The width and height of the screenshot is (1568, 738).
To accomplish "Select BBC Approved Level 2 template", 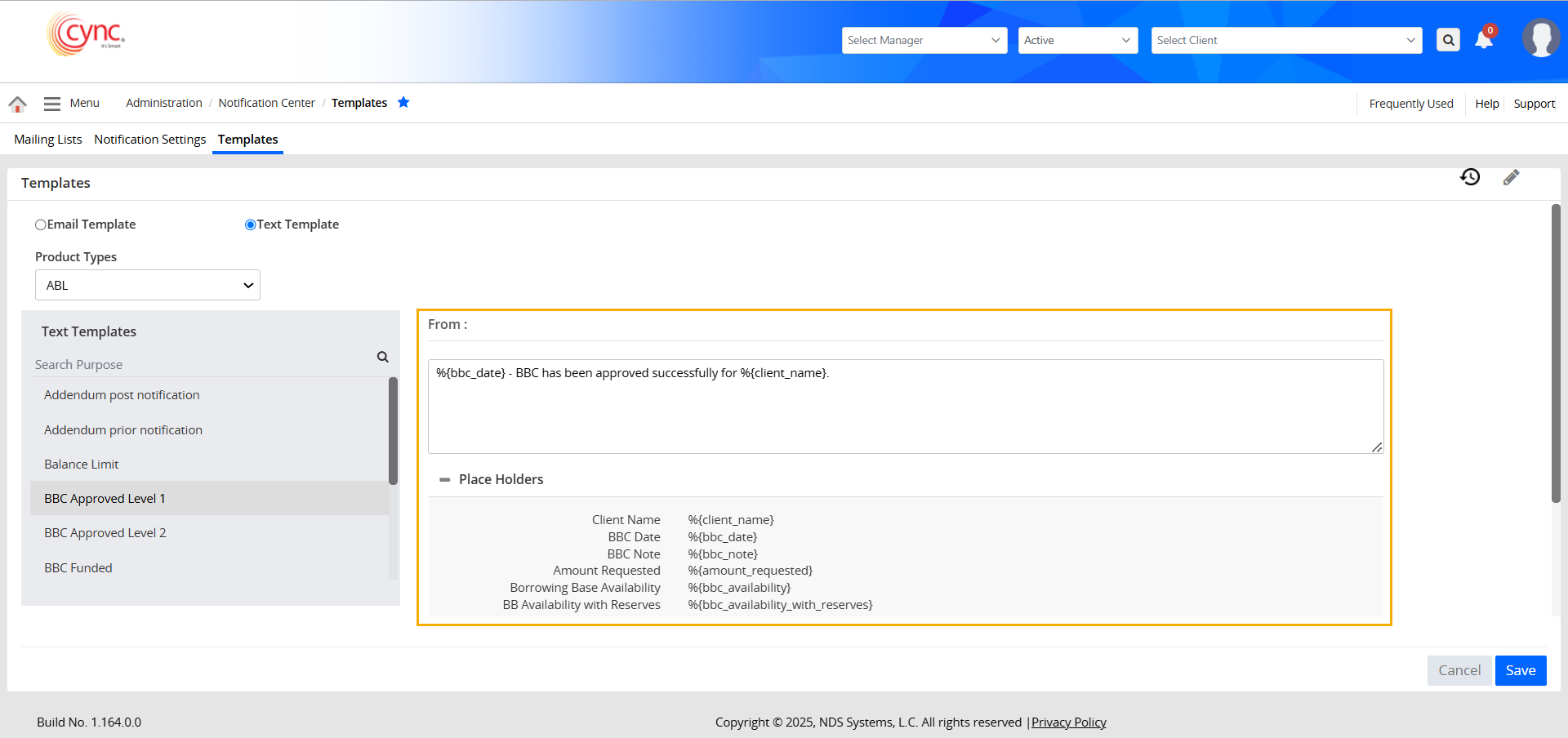I will 105,533.
